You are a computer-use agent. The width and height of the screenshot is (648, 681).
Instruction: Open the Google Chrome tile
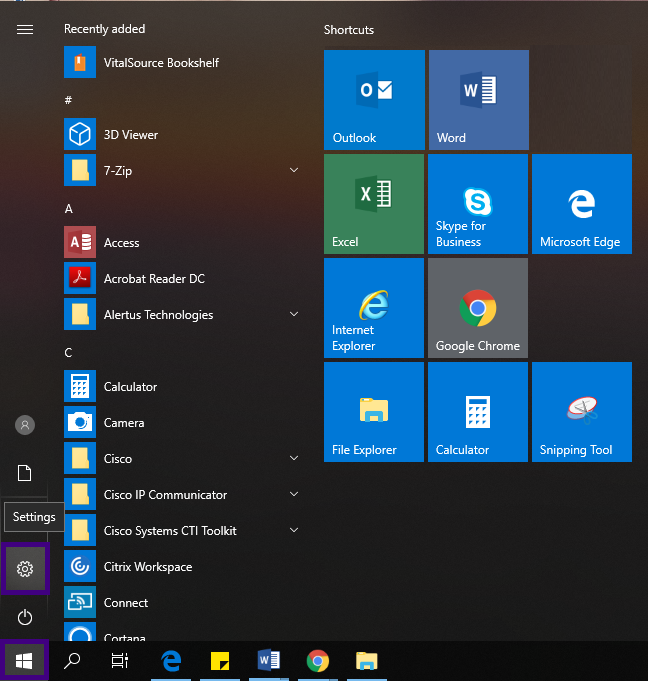(478, 308)
